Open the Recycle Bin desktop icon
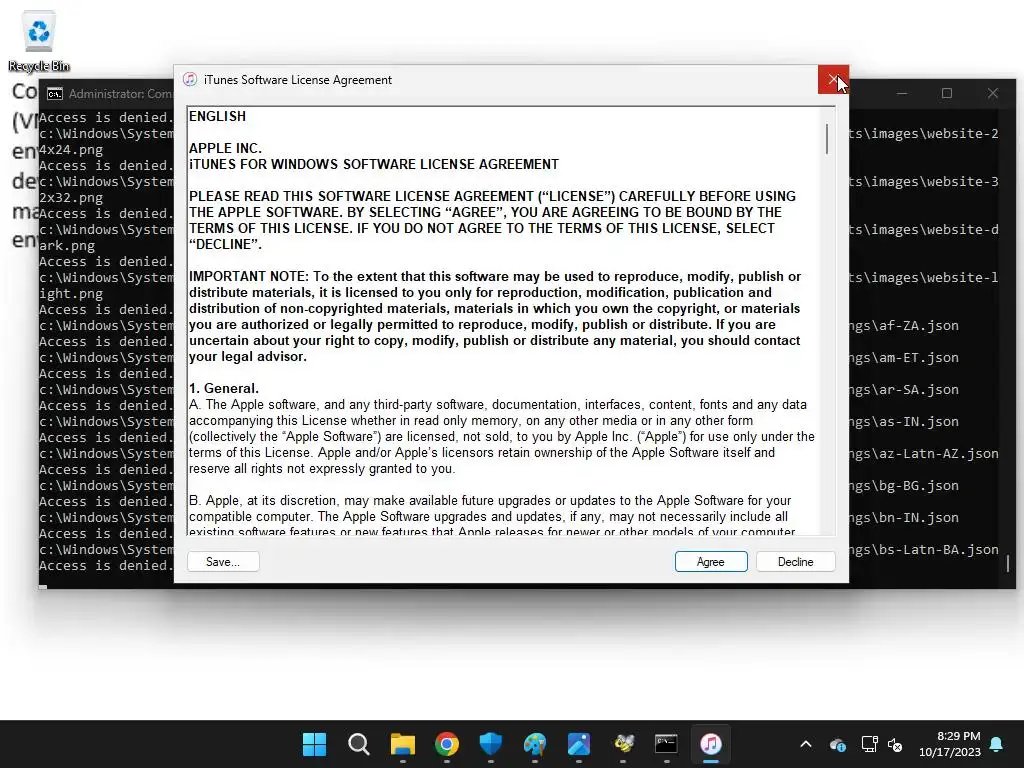Viewport: 1024px width, 768px height. click(x=39, y=42)
